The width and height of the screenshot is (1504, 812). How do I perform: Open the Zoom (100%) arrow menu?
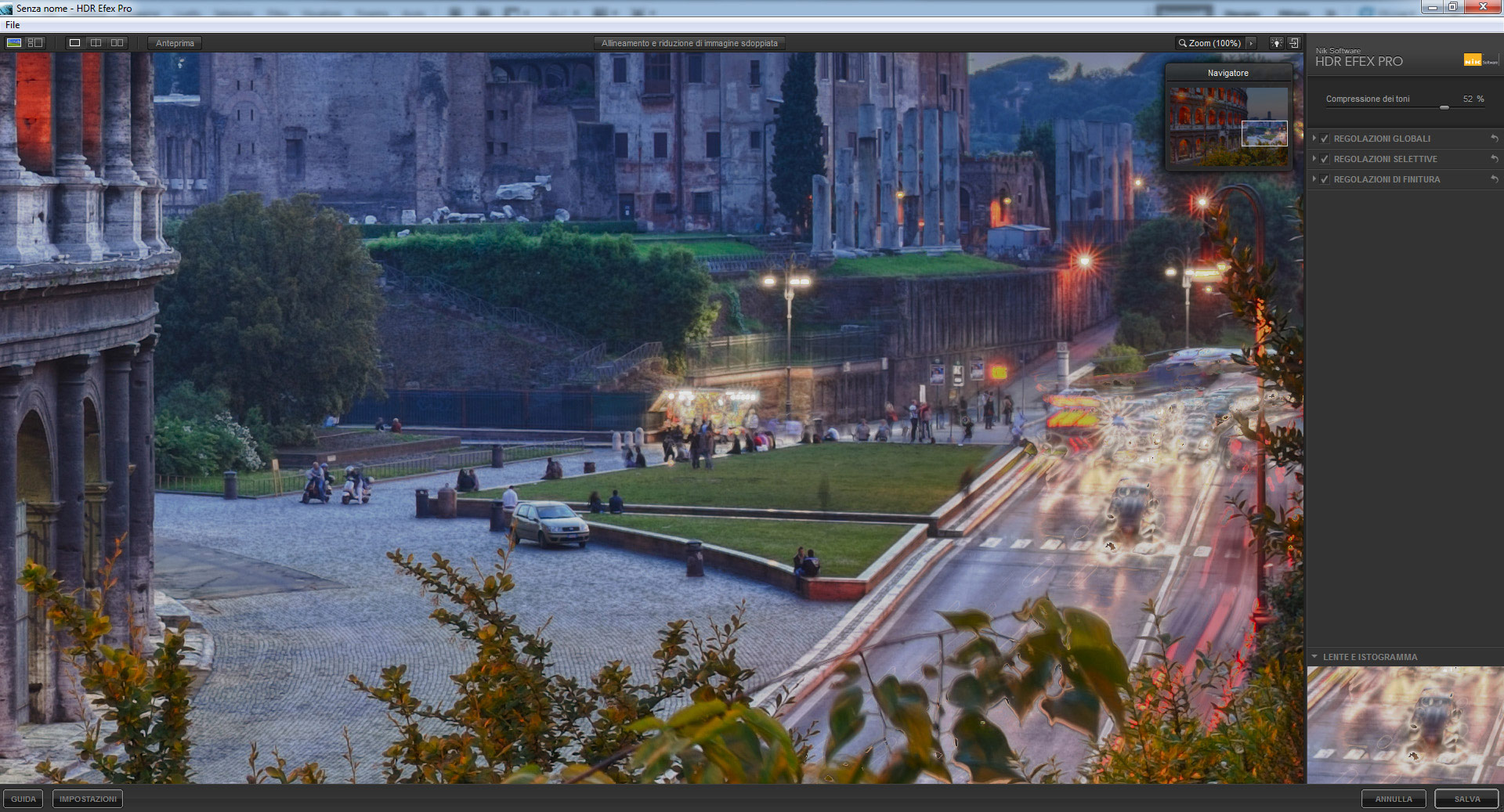pos(1251,43)
